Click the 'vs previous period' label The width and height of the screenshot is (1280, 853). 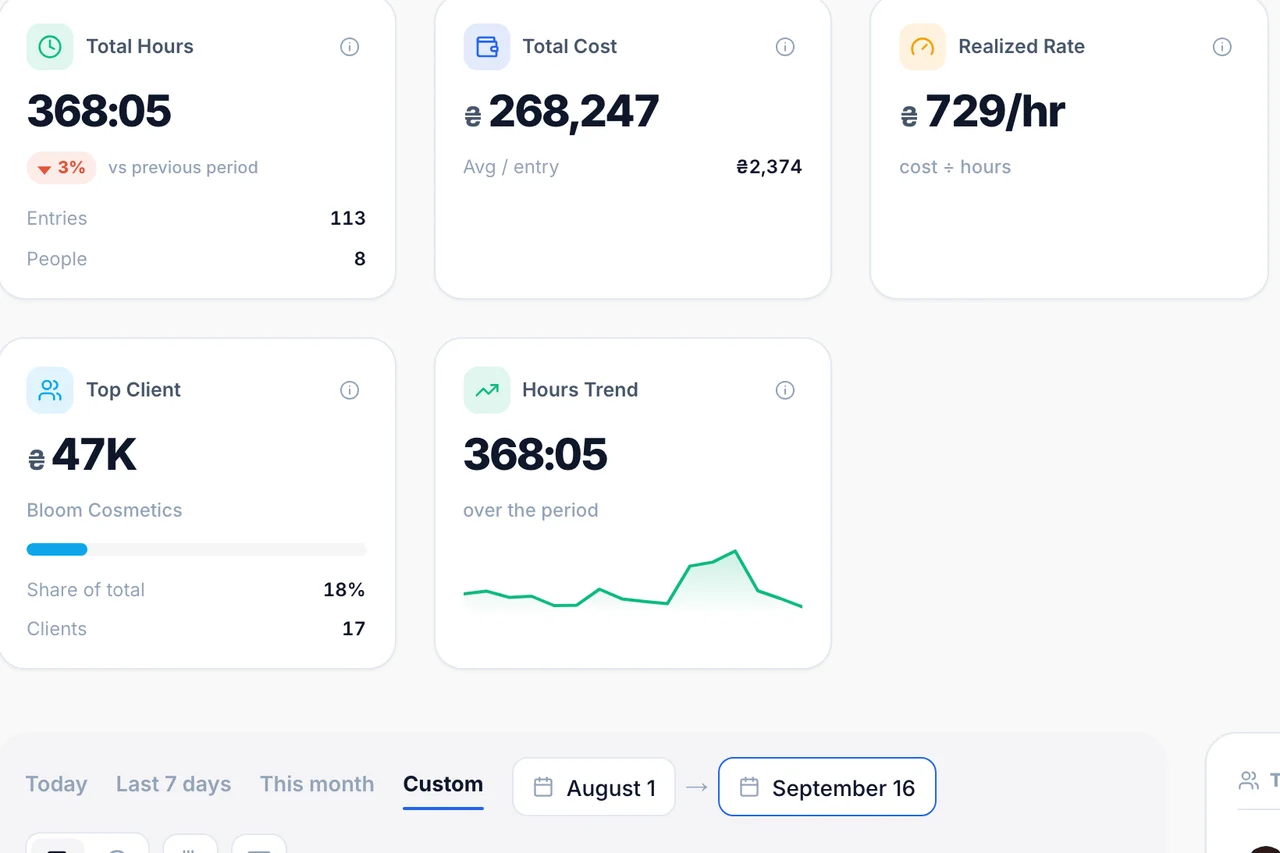[x=183, y=168]
